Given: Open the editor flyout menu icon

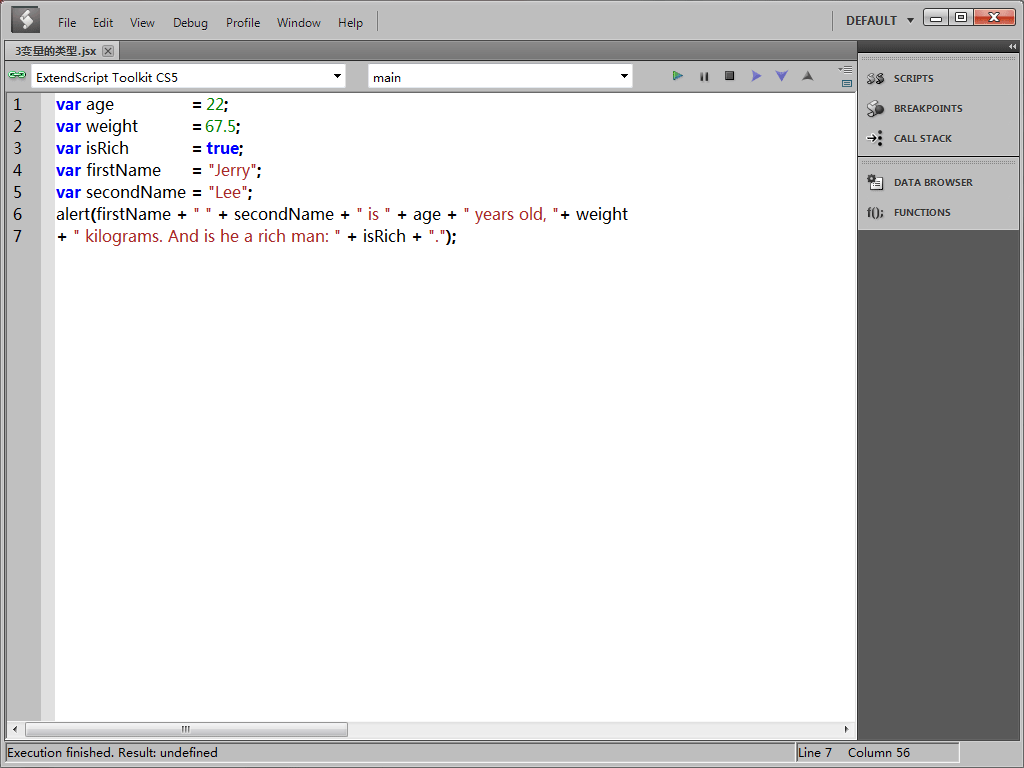Looking at the screenshot, I should point(845,69).
